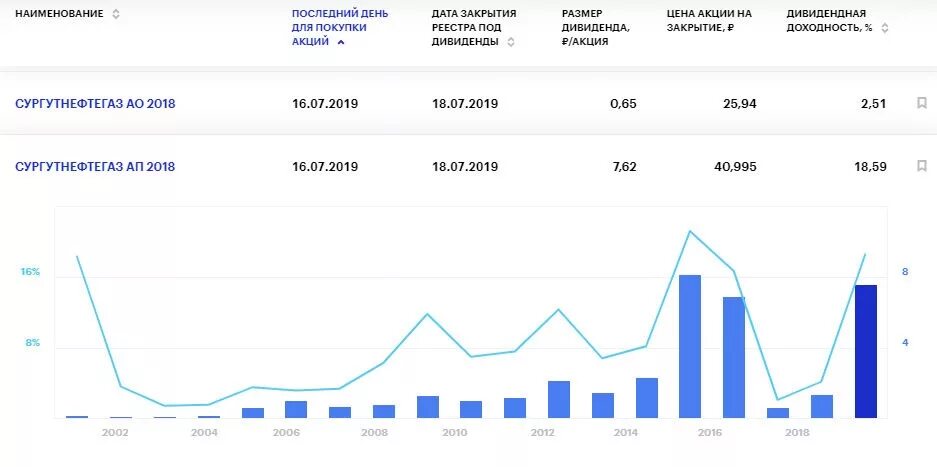Select dark blue 2019 dividend bar
This screenshot has width=937, height=467.
[865, 352]
